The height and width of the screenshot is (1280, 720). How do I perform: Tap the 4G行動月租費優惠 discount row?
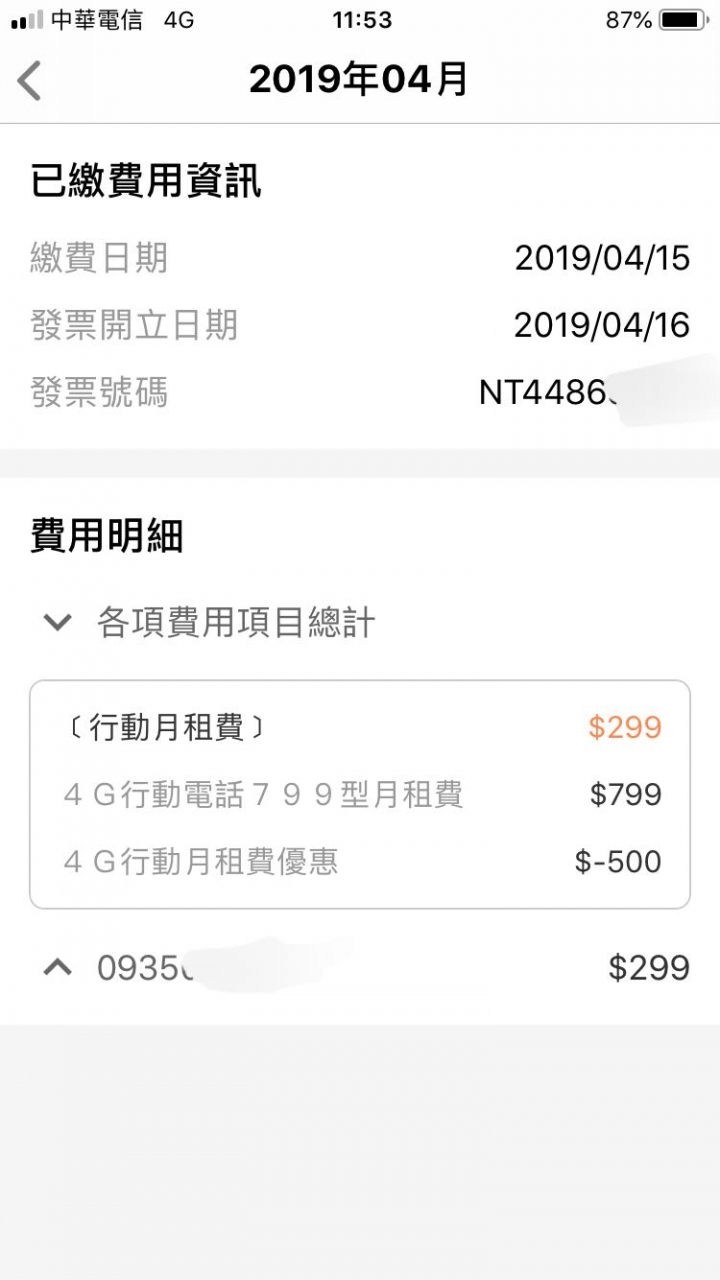(x=360, y=862)
